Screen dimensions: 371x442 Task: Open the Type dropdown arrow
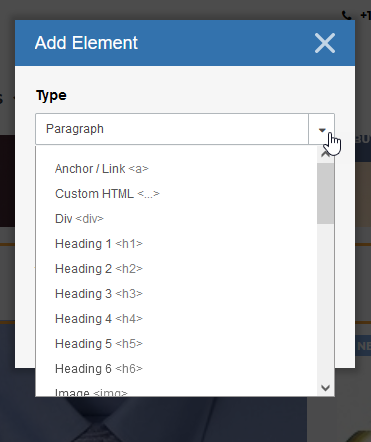point(322,129)
